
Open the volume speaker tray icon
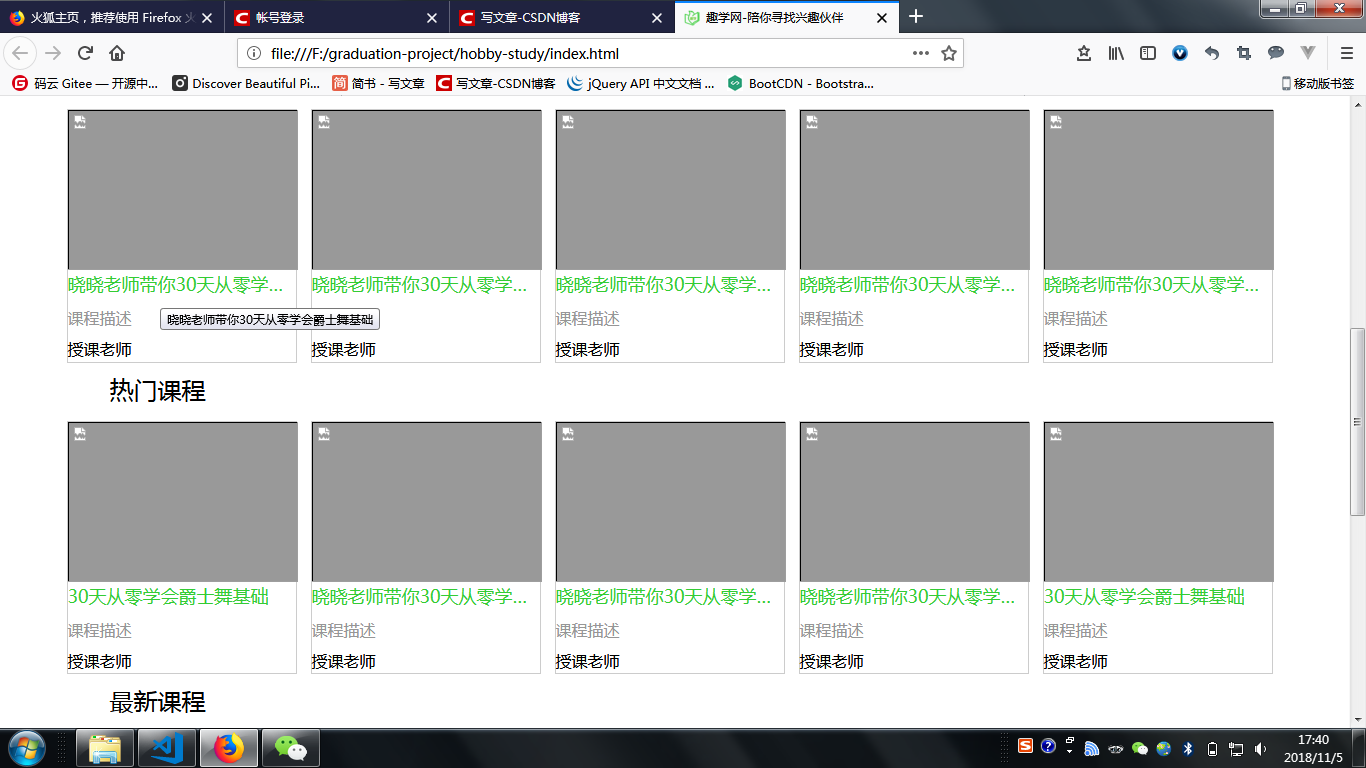tap(1260, 748)
